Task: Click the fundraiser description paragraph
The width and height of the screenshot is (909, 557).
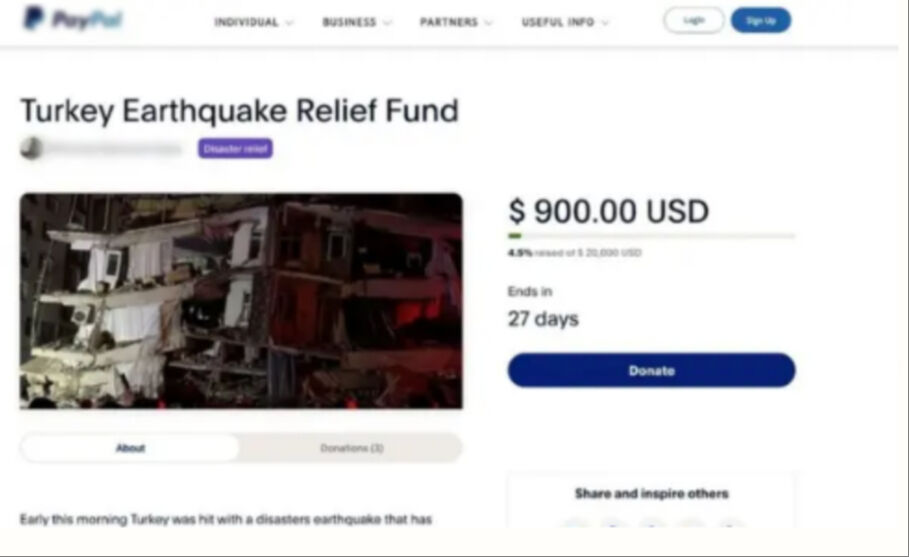Action: point(226,519)
